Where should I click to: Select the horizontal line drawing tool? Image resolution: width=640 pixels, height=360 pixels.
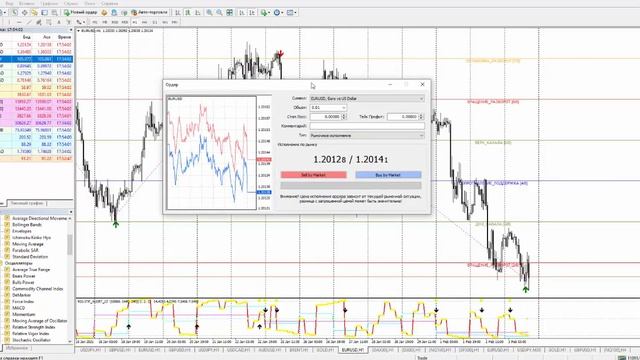19,22
